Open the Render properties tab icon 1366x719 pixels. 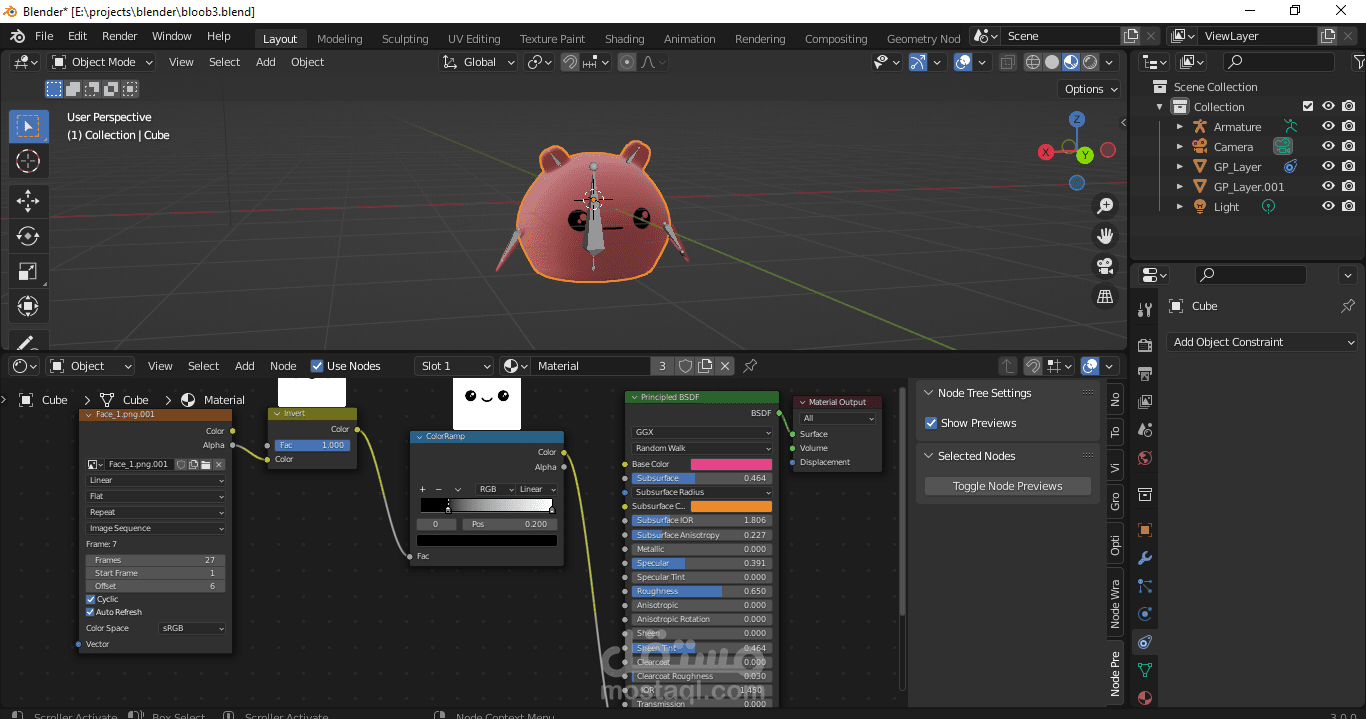(1145, 345)
